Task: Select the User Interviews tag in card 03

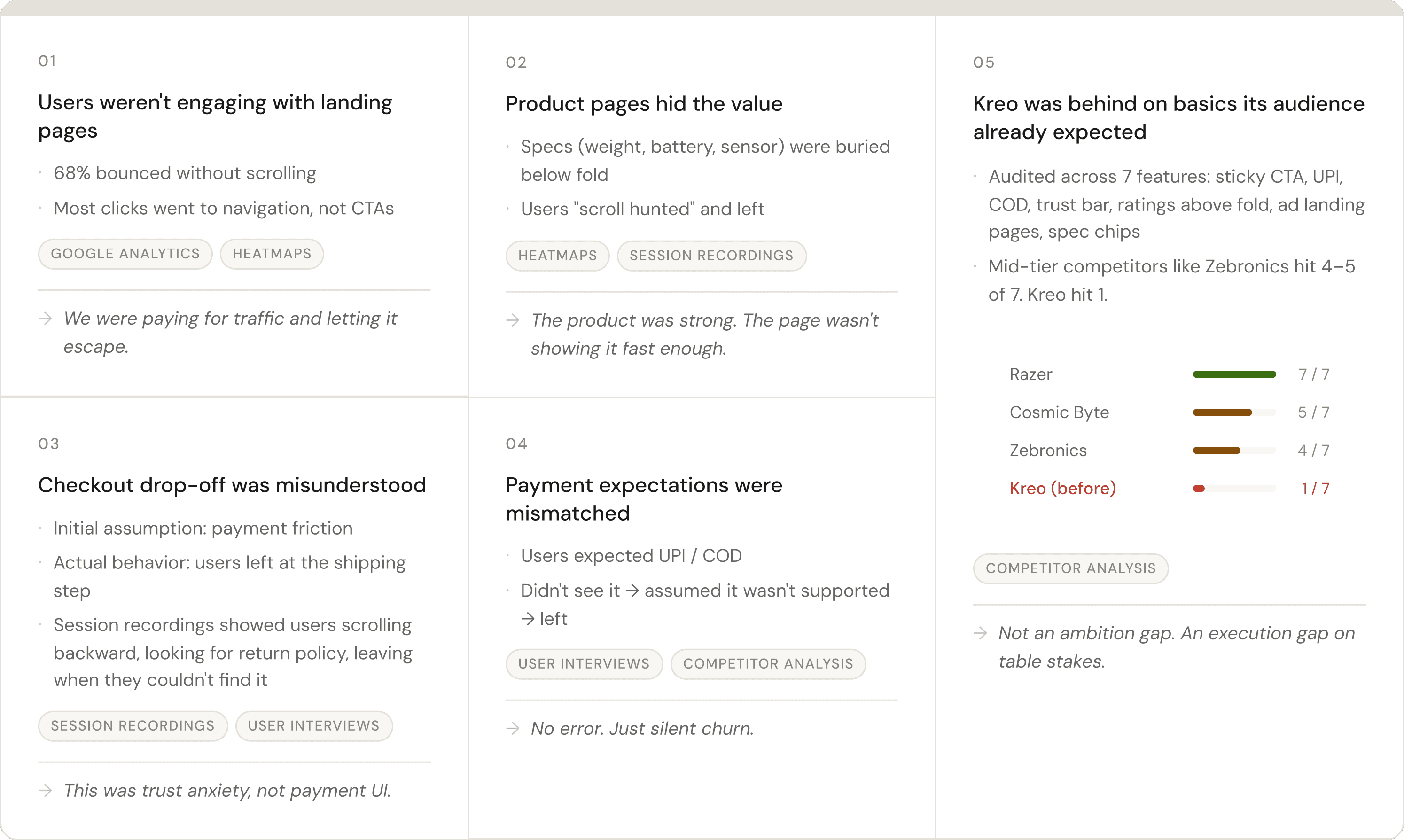Action: [313, 726]
